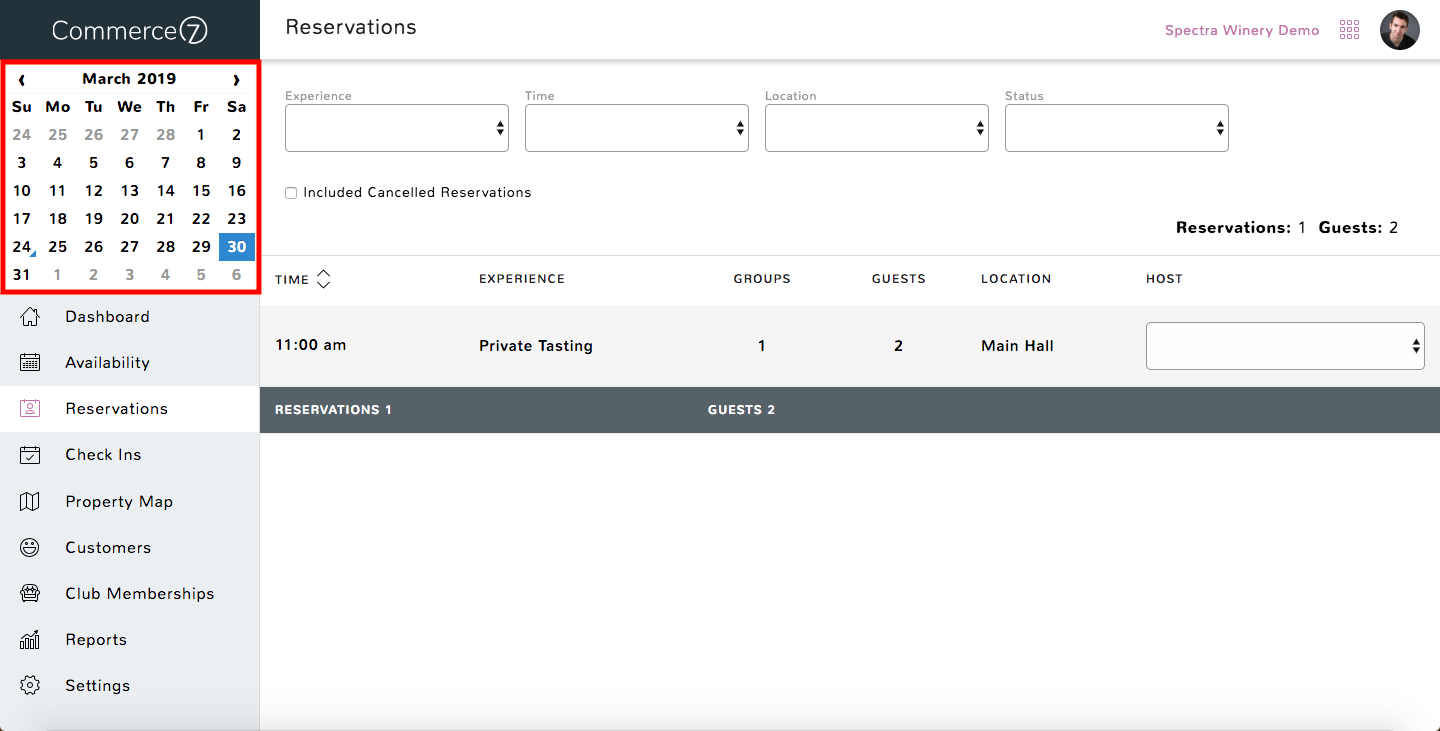
Task: Click the EXPERIENCE column header
Action: point(522,279)
